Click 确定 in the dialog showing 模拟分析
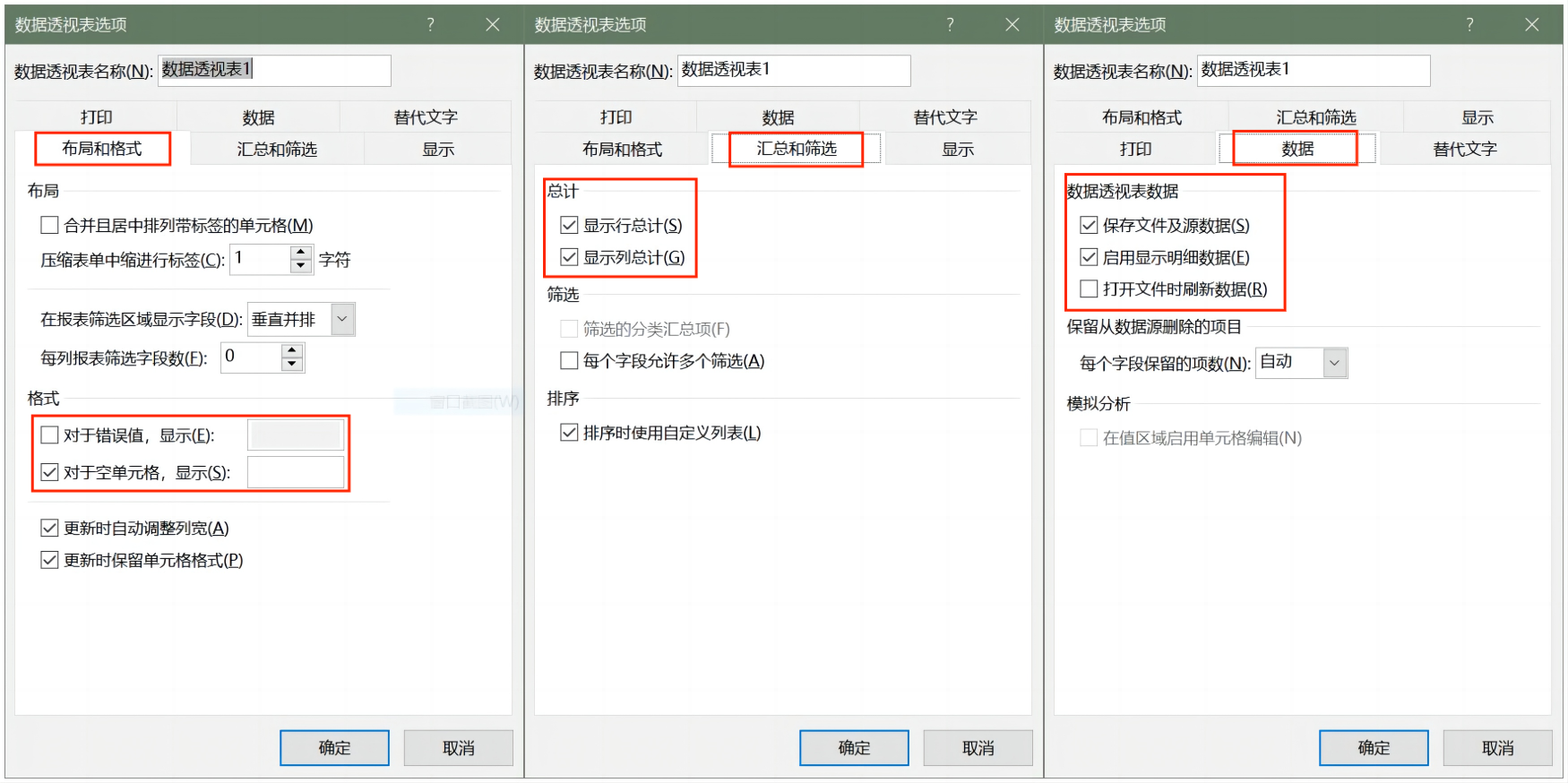This screenshot has width=1568, height=783. [1373, 748]
